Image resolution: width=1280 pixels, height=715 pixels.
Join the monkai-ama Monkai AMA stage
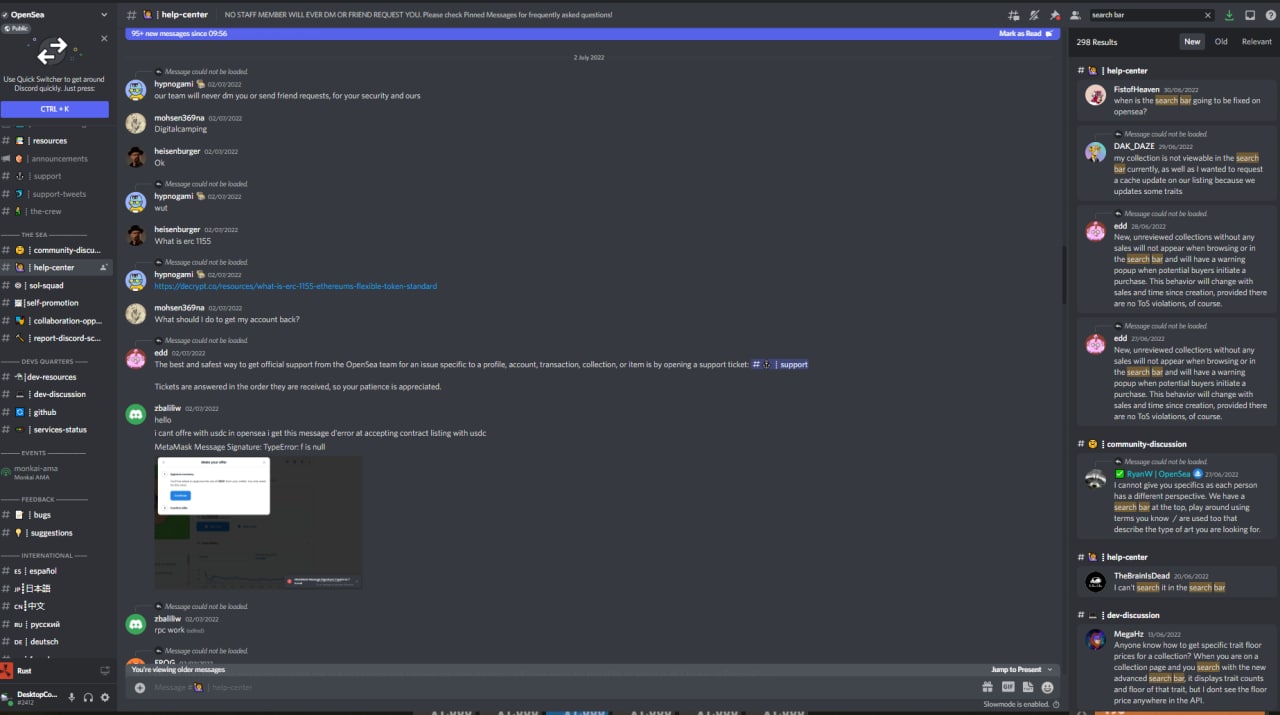56,472
